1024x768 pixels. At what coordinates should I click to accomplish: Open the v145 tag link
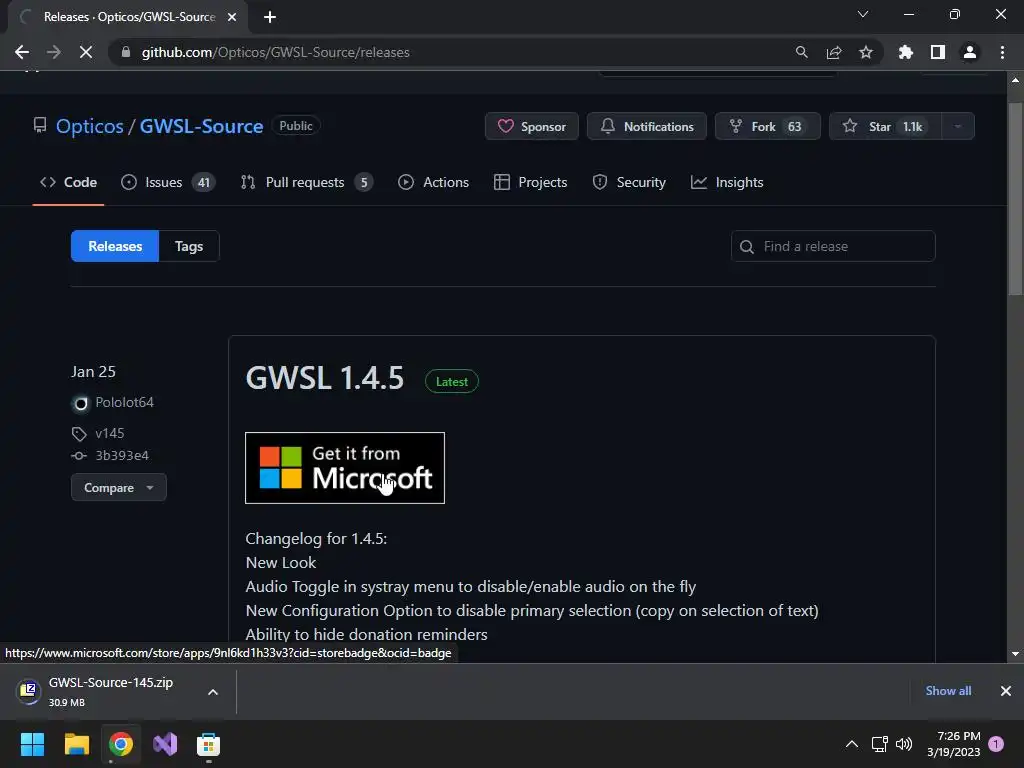click(x=110, y=433)
